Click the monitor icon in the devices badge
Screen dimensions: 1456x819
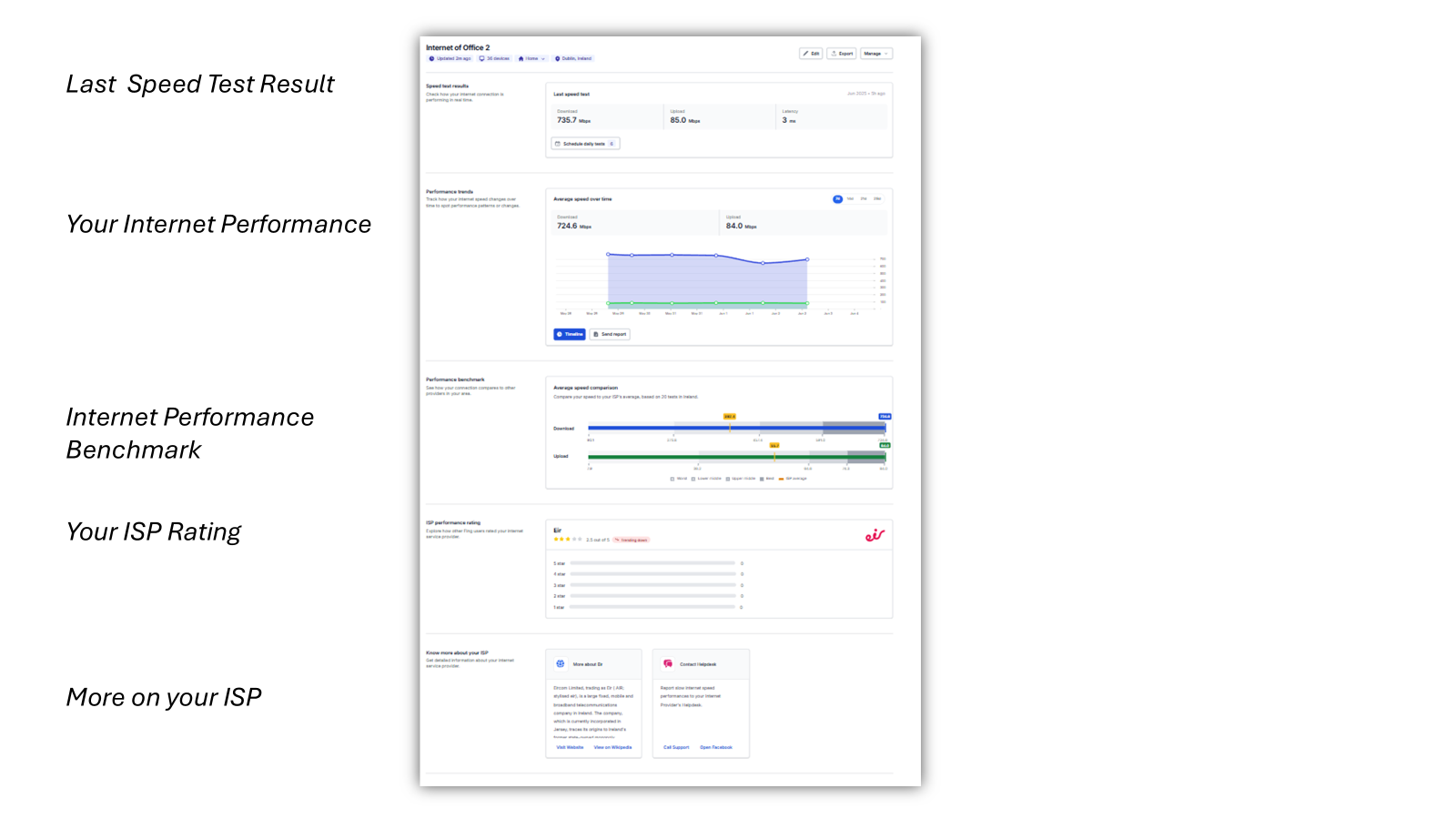(x=482, y=59)
